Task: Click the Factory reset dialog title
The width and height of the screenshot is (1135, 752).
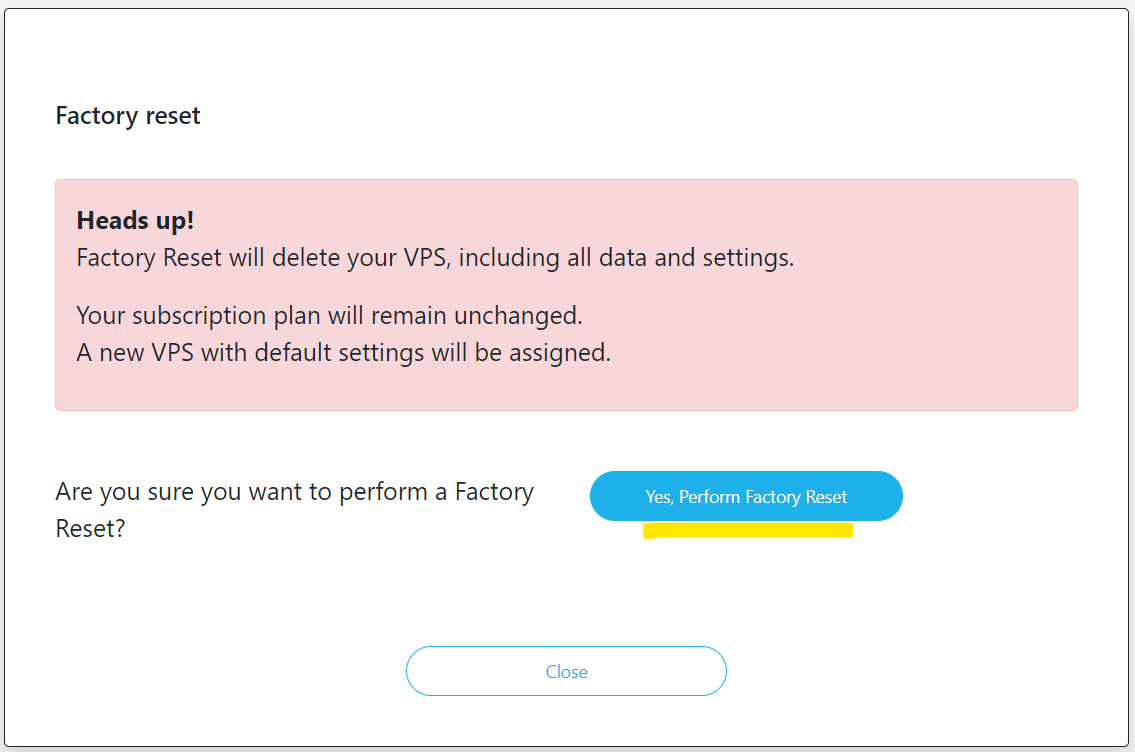Action: tap(128, 116)
